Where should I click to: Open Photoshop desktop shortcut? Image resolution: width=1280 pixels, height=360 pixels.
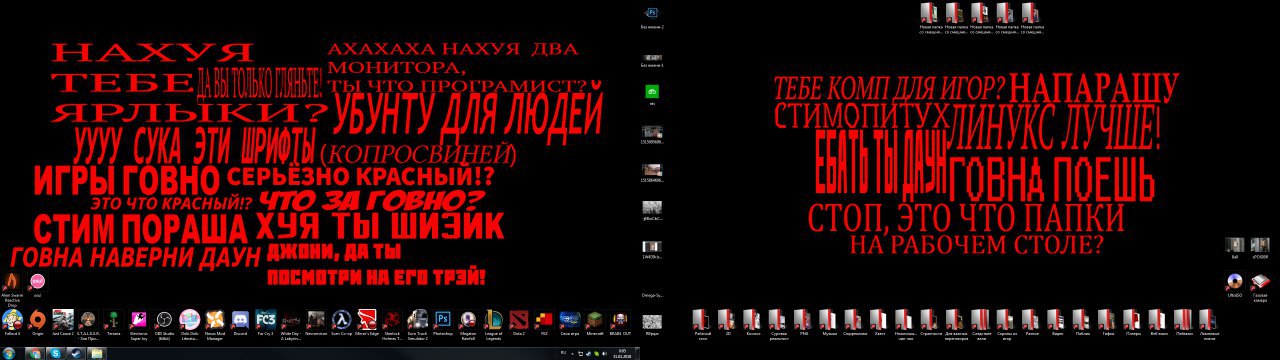click(443, 322)
